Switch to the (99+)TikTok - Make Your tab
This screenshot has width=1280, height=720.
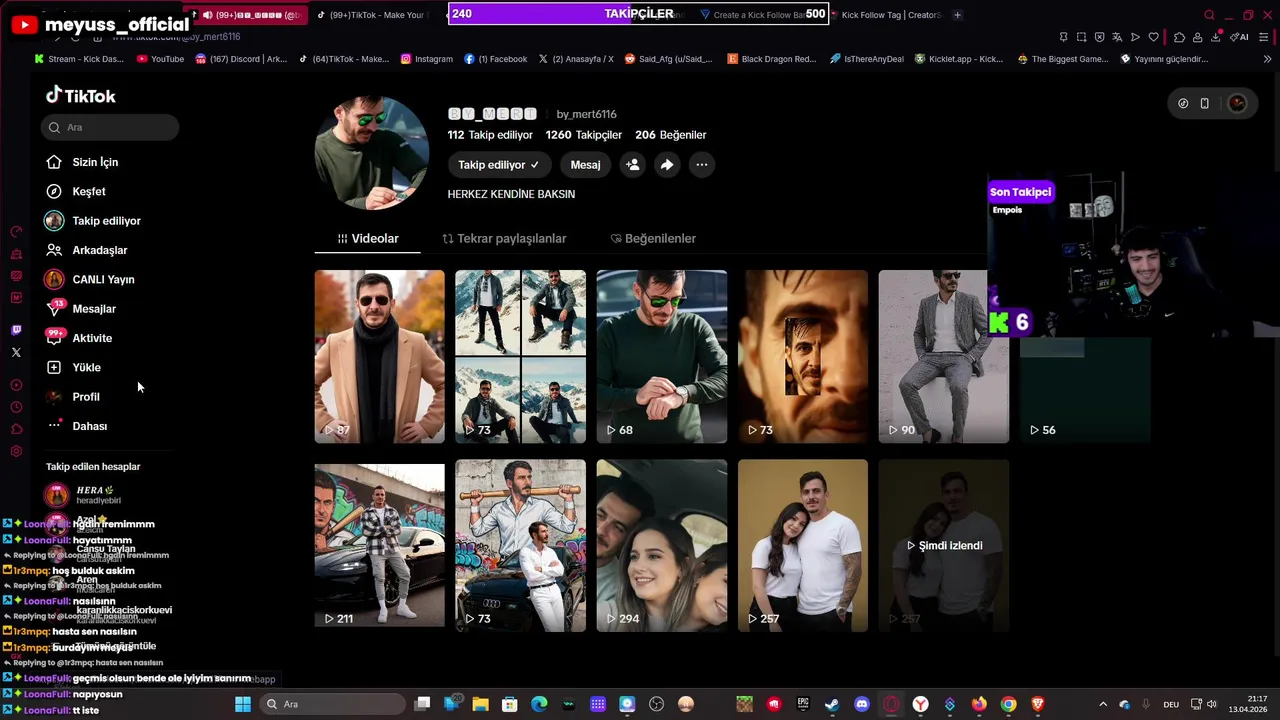pyautogui.click(x=370, y=15)
